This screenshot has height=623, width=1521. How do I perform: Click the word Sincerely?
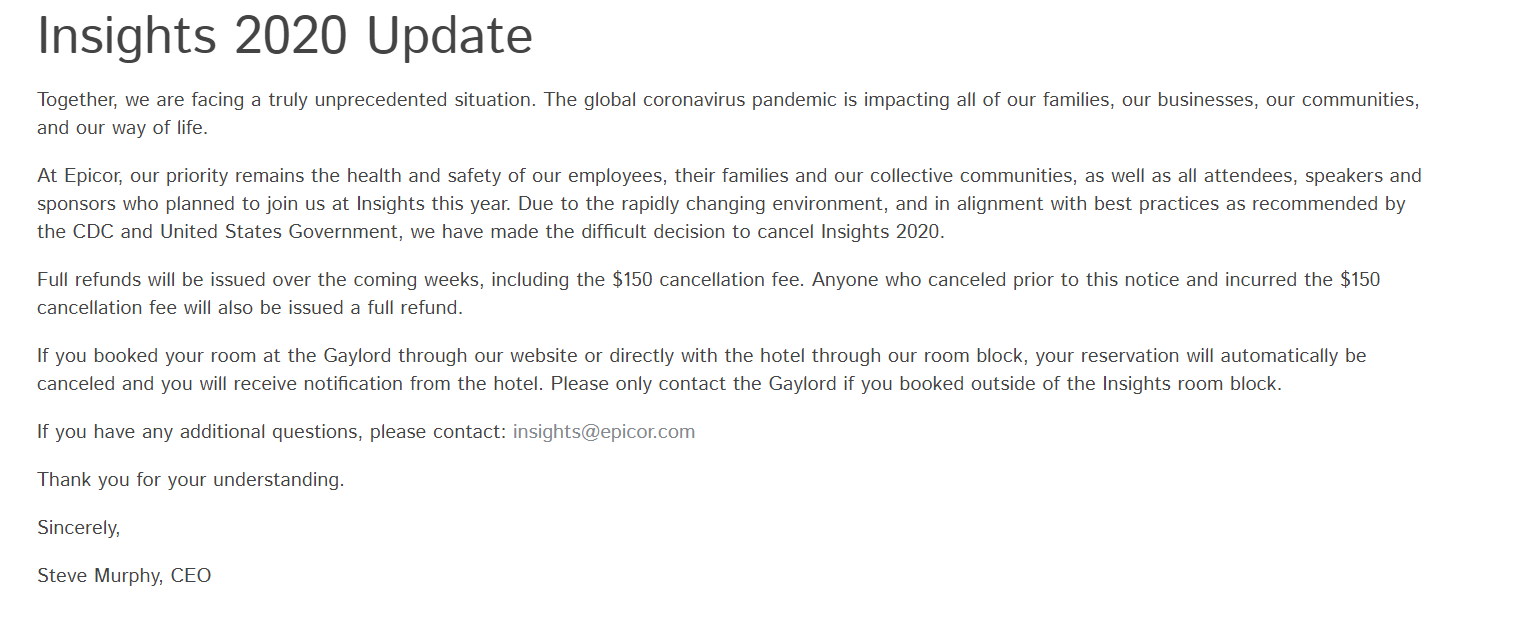click(x=79, y=528)
